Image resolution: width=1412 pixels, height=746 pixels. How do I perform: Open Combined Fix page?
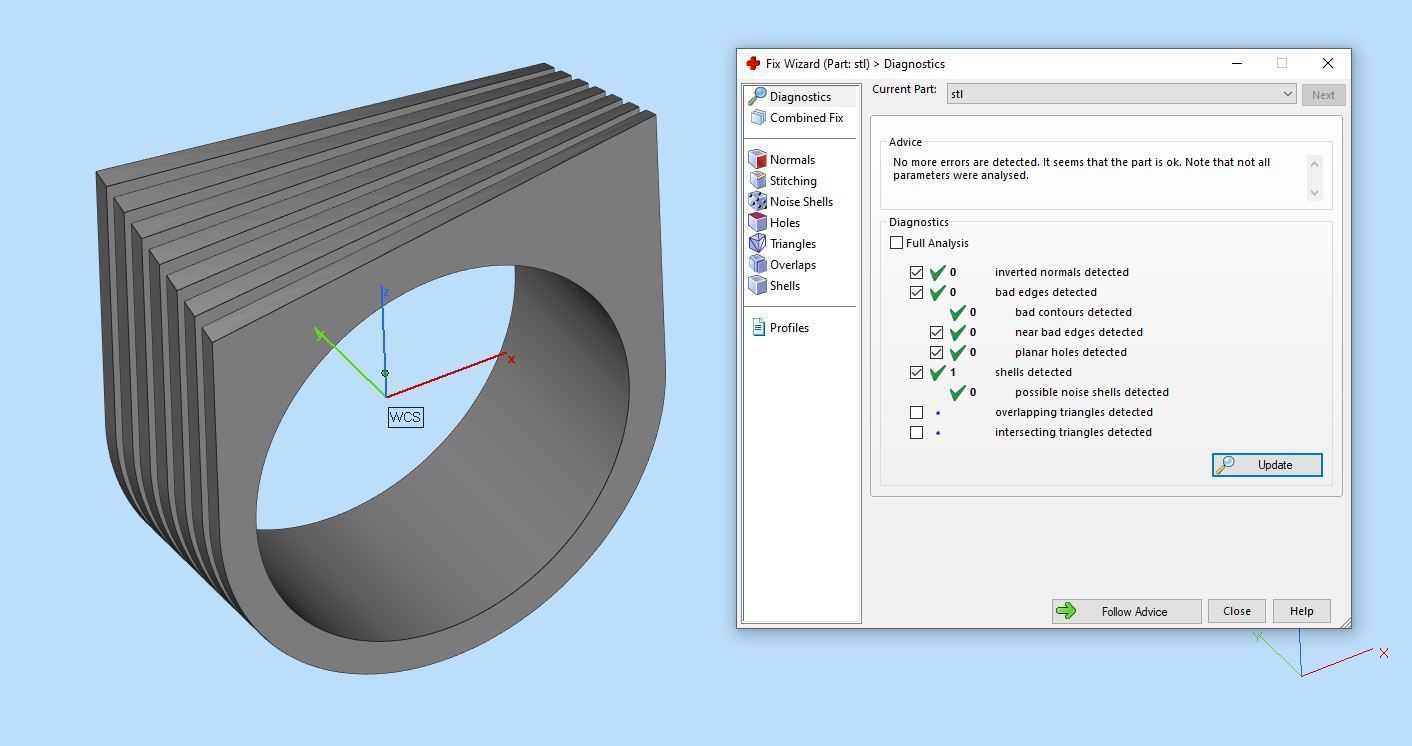coord(797,118)
